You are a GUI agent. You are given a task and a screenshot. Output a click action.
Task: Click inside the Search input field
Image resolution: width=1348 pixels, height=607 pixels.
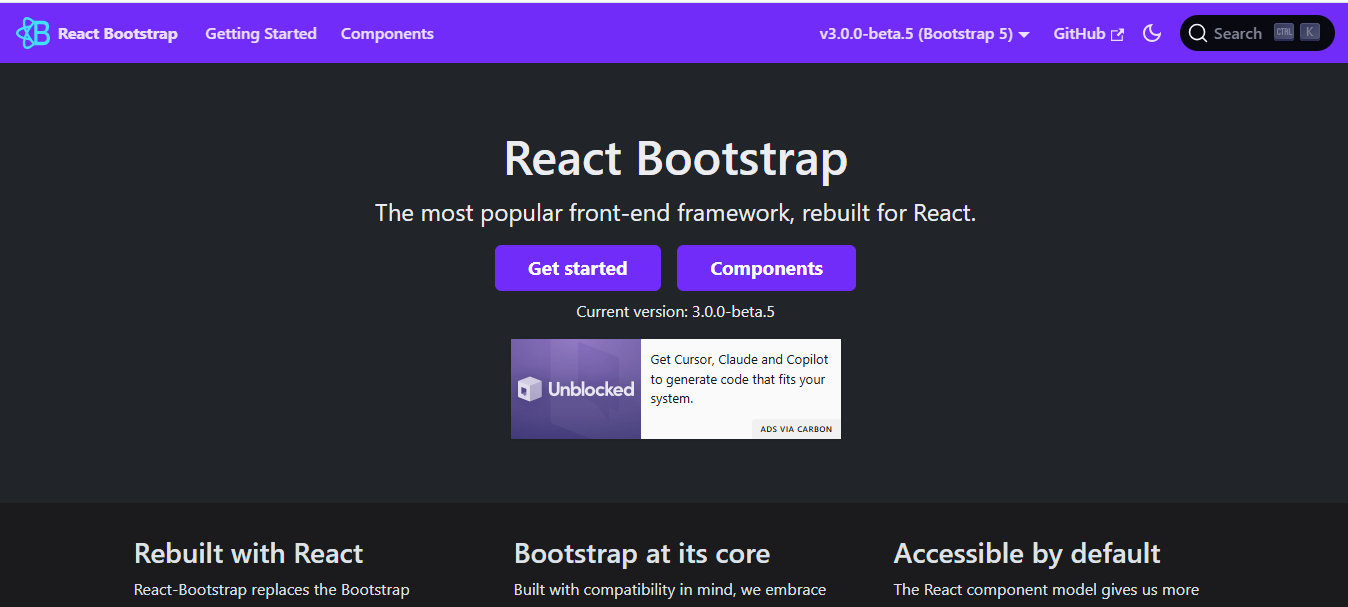(1245, 32)
